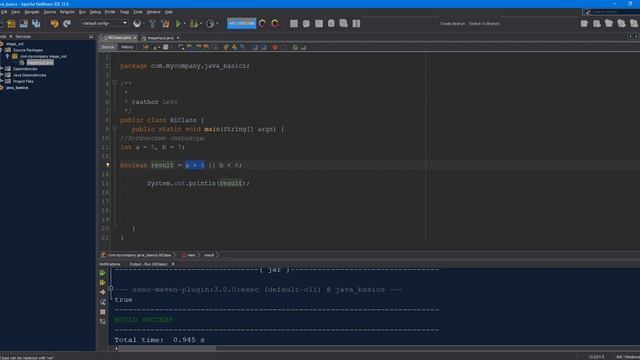Click the wrap-text icon in Output sidebar
The image size is (640, 360).
click(102, 302)
